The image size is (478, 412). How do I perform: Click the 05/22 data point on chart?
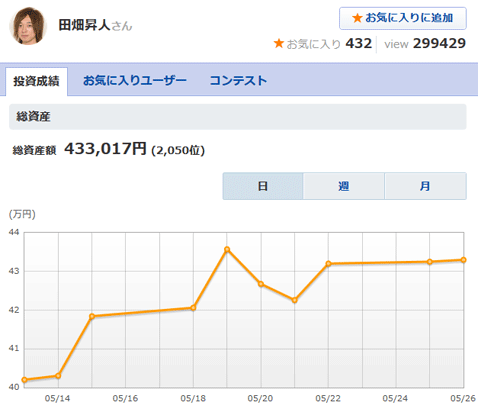pyautogui.click(x=328, y=264)
